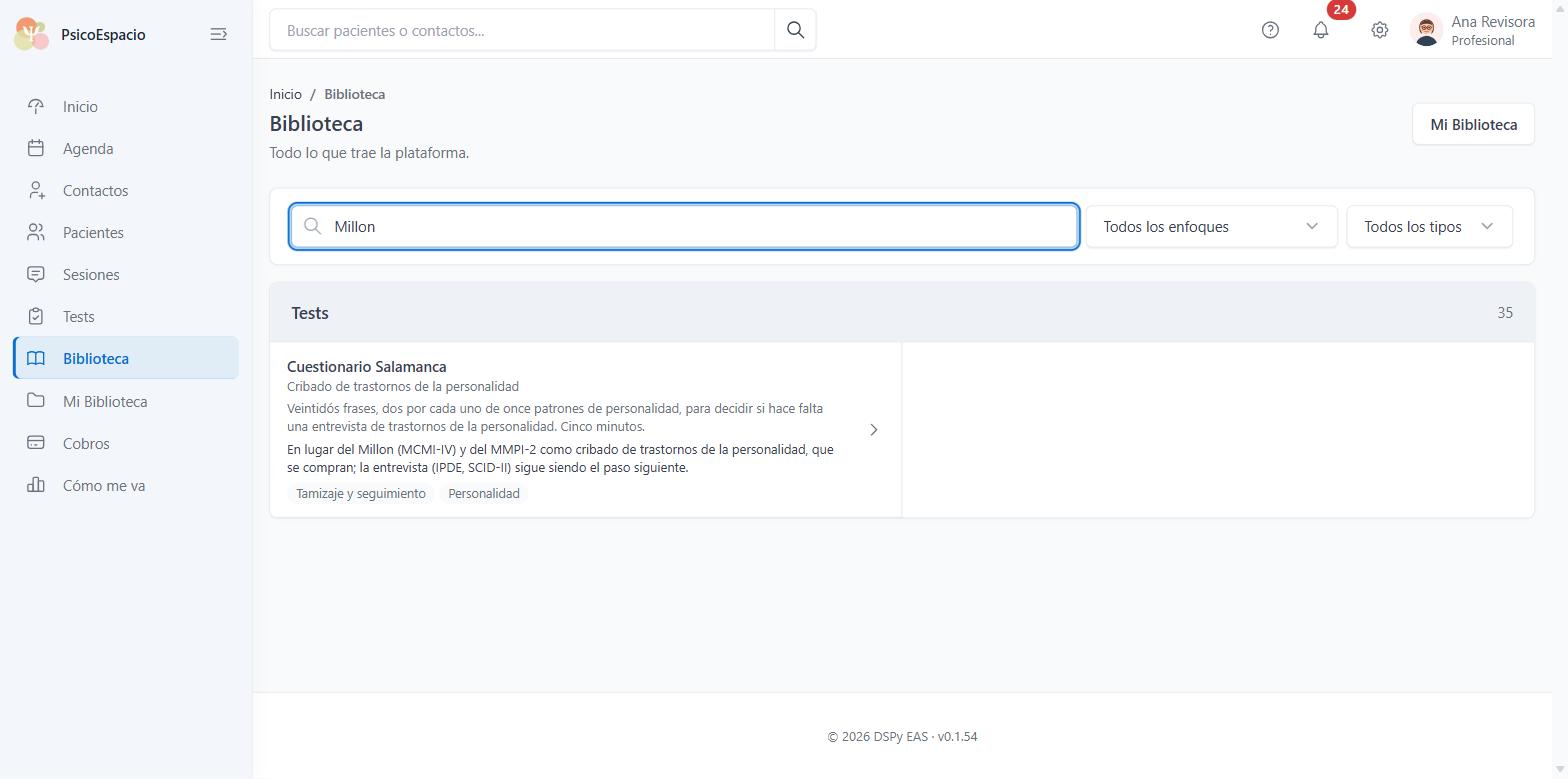The image size is (1568, 779).
Task: Click the Cómo me va chart icon
Action: click(36, 485)
